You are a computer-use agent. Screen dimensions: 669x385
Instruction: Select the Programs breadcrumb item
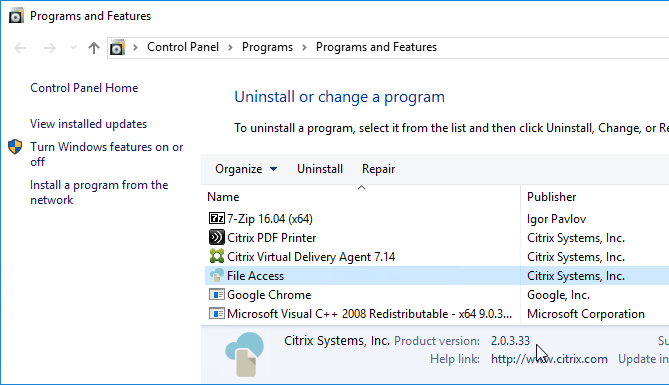[267, 47]
